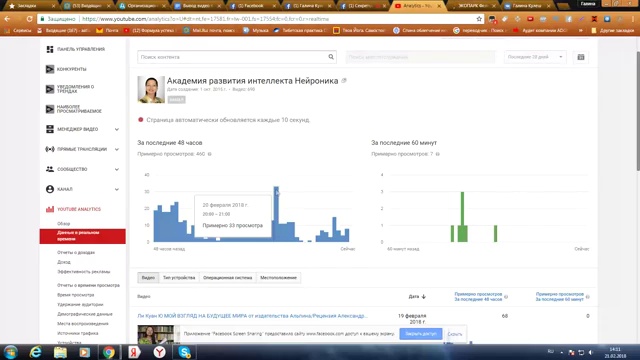Screen dimensions: 640x360
Task: Sort by the Дата column arrow
Action: click(424, 297)
